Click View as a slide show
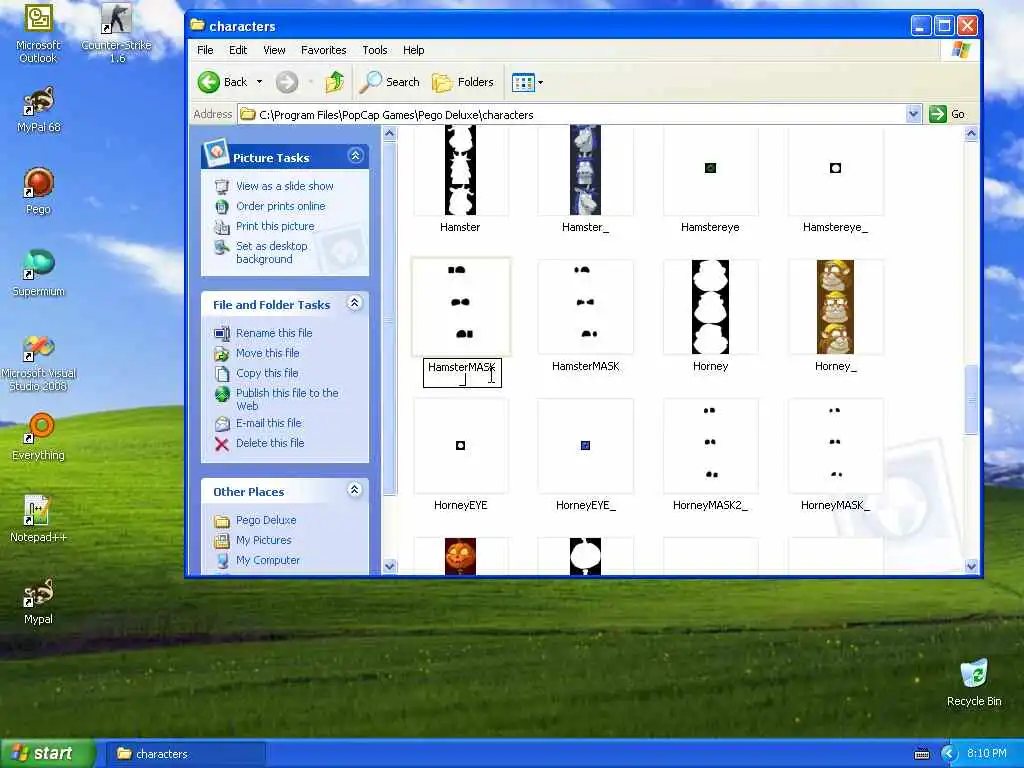 [284, 186]
